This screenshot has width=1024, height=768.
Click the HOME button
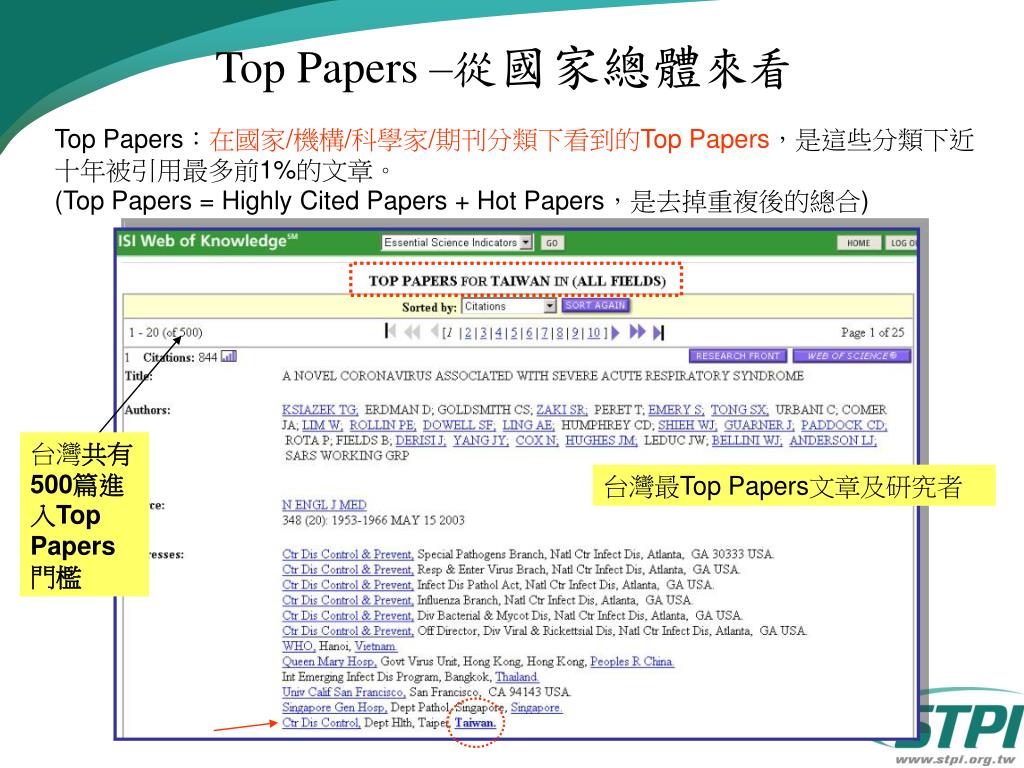[x=859, y=243]
